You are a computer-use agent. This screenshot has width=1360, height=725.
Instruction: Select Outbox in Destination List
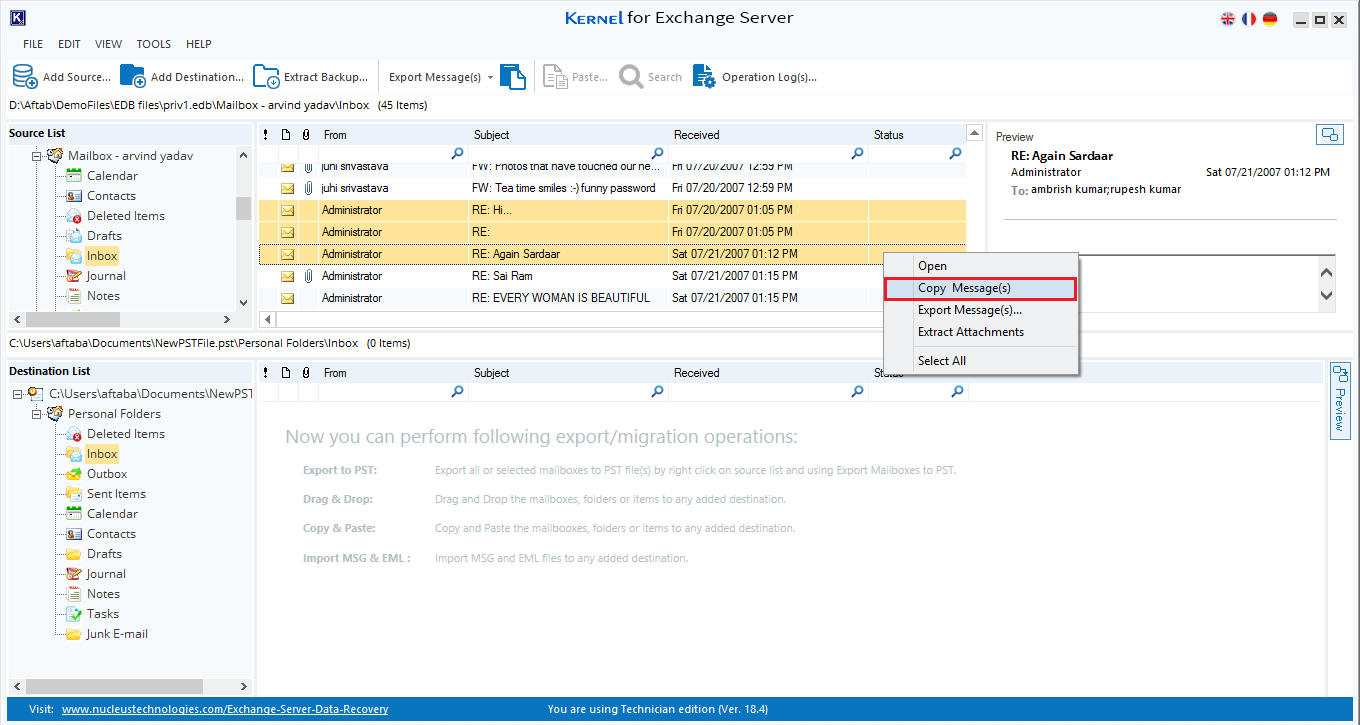click(x=107, y=474)
